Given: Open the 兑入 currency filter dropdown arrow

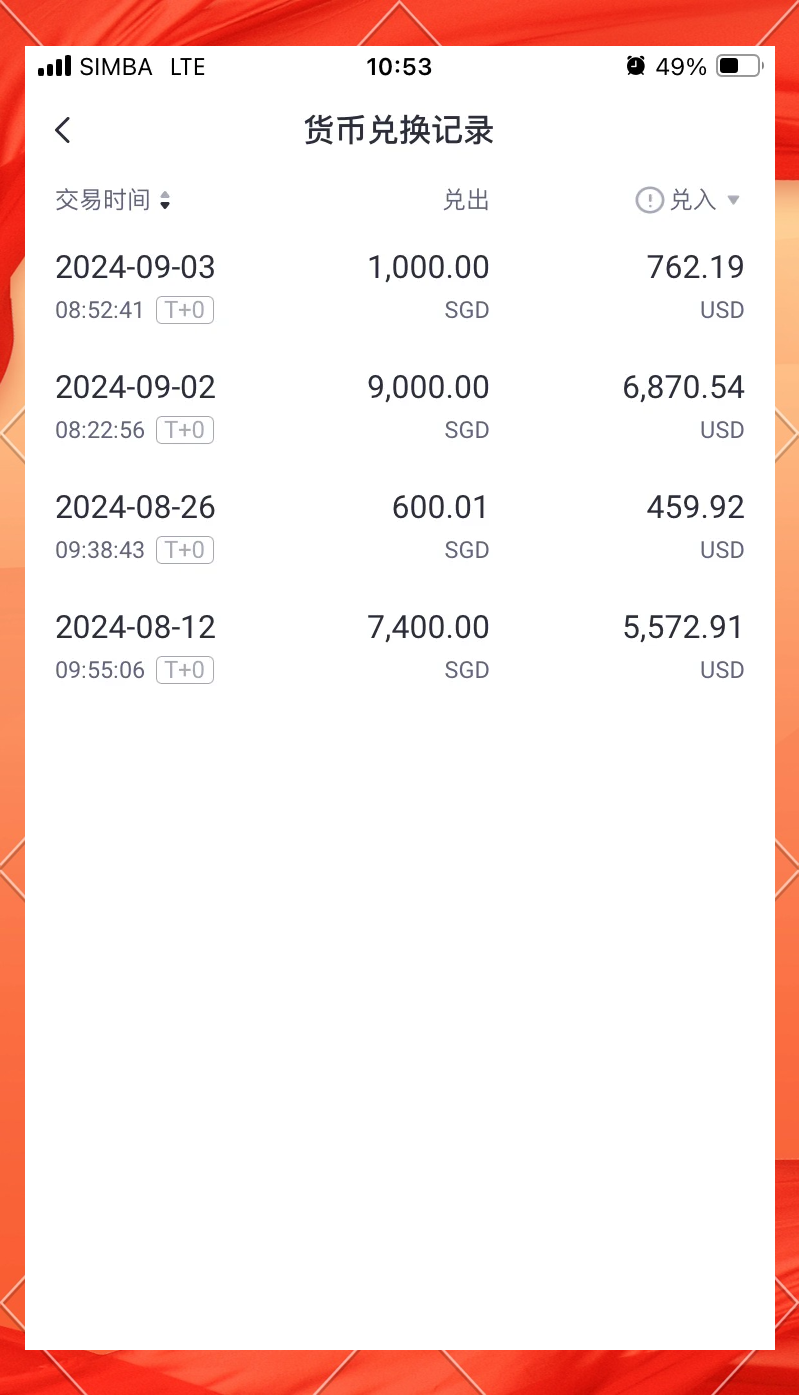Looking at the screenshot, I should pyautogui.click(x=733, y=200).
